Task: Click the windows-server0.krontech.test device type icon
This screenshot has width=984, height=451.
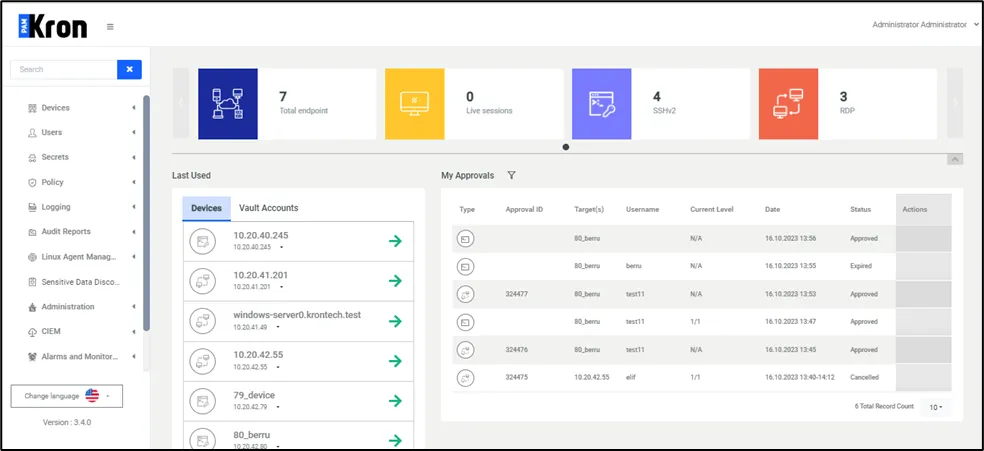Action: (203, 321)
